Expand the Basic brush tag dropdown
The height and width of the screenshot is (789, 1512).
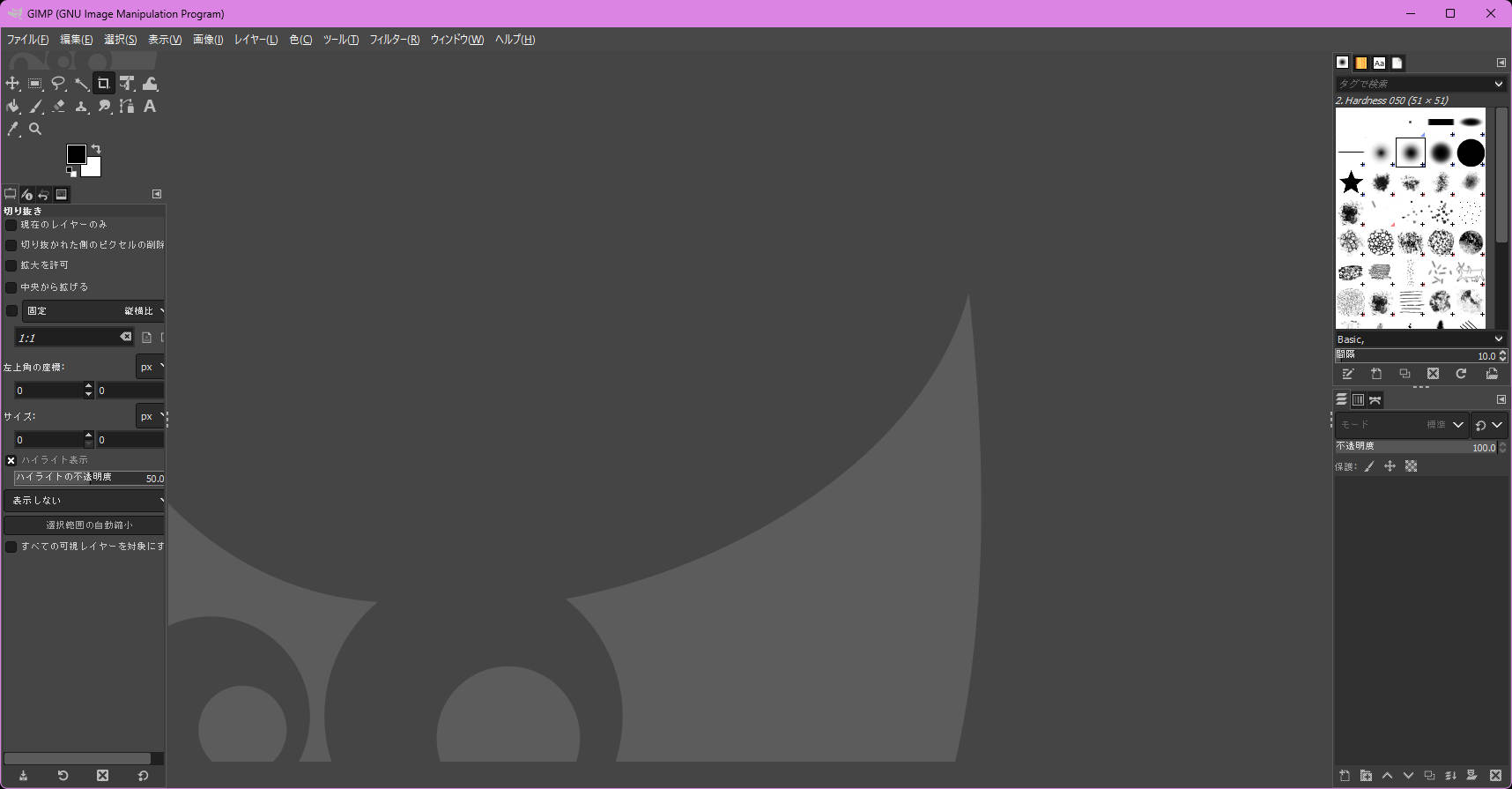[x=1419, y=339]
